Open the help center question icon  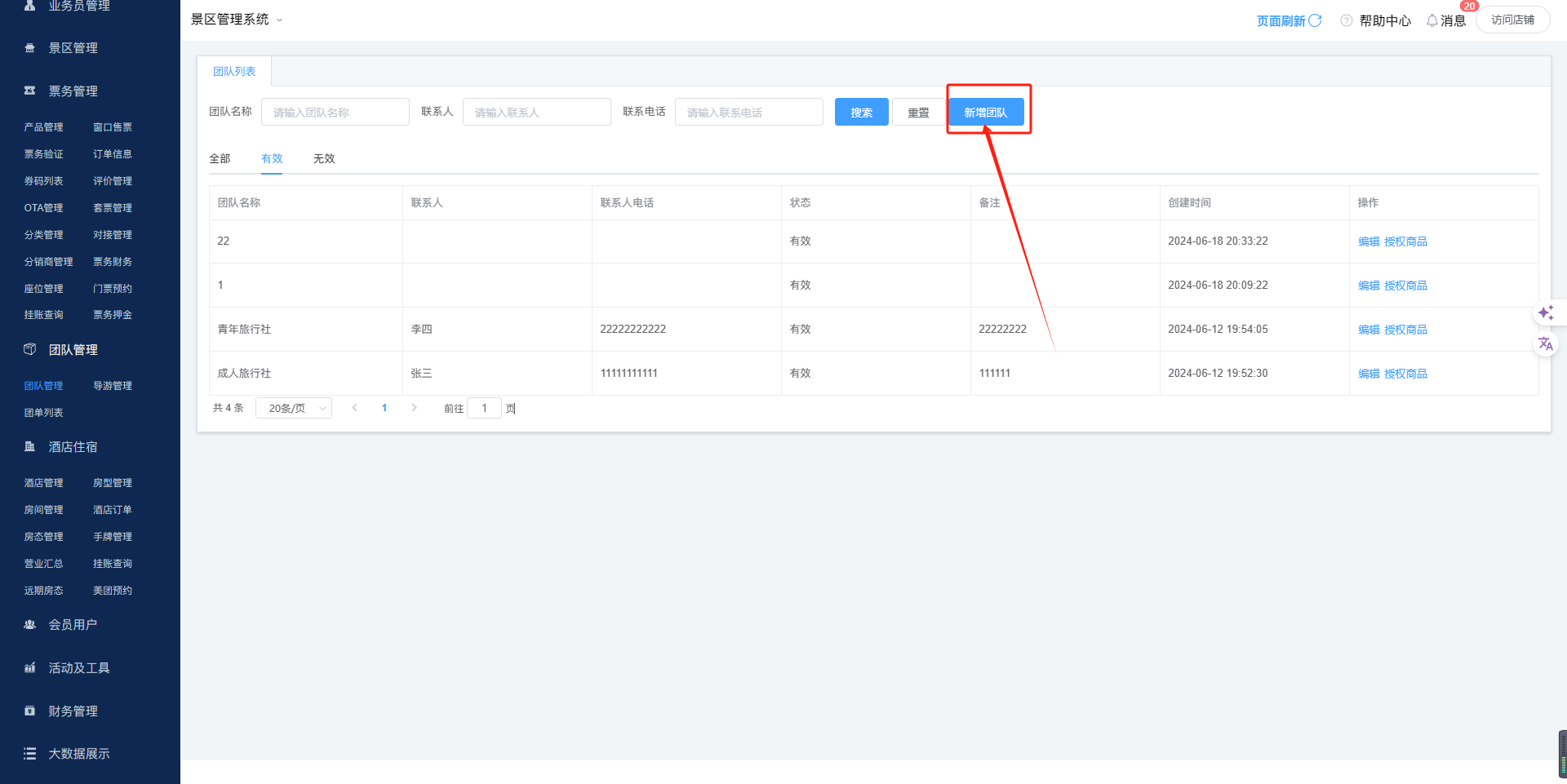pos(1347,20)
